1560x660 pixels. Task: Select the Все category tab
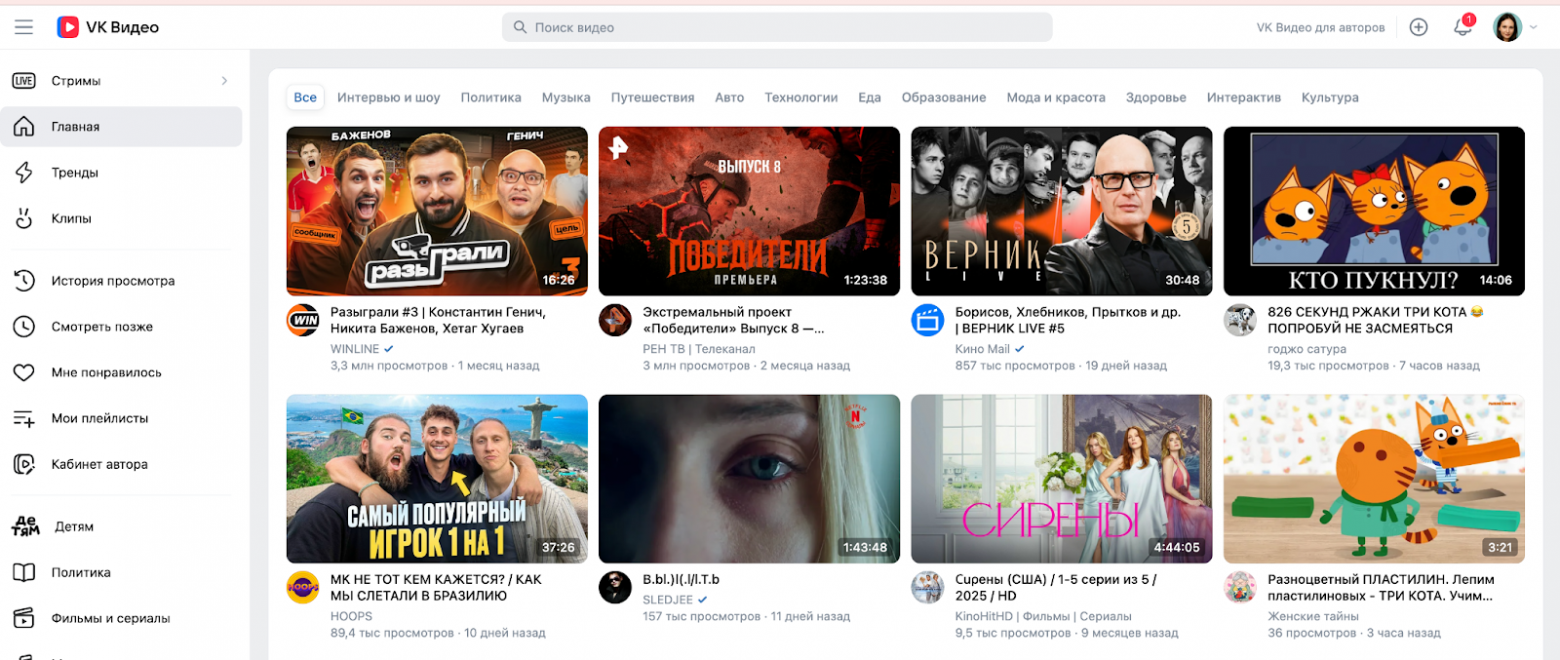click(305, 97)
